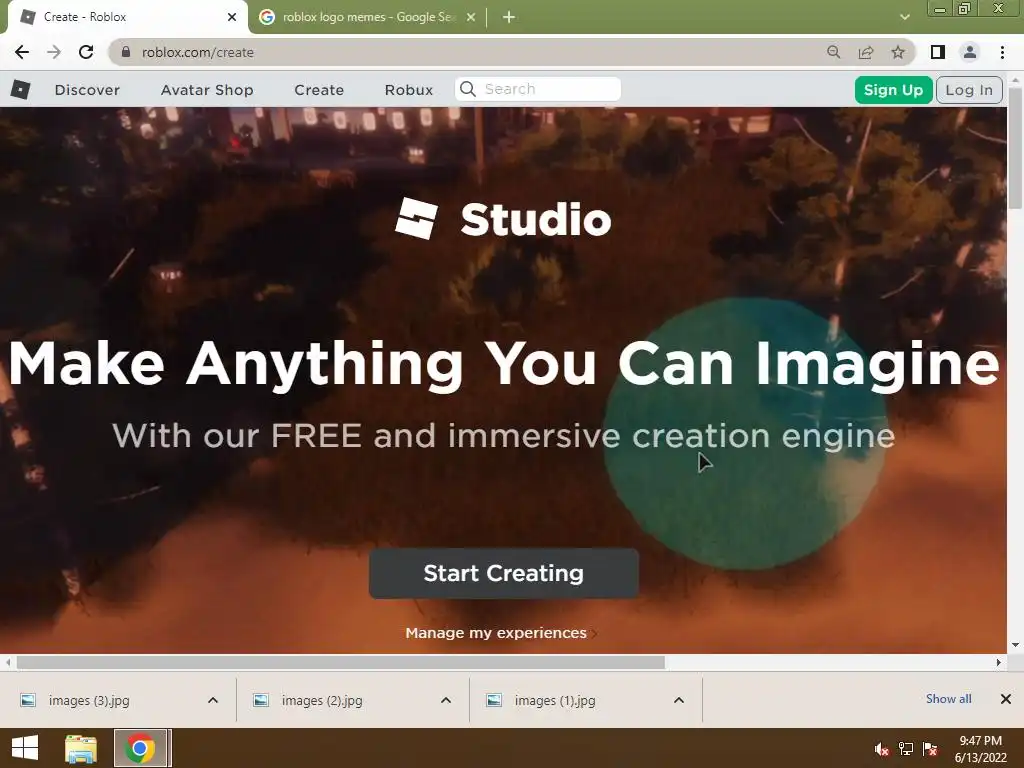Click the muted volume tray icon
Viewport: 1024px width, 768px height.
pyautogui.click(x=882, y=749)
